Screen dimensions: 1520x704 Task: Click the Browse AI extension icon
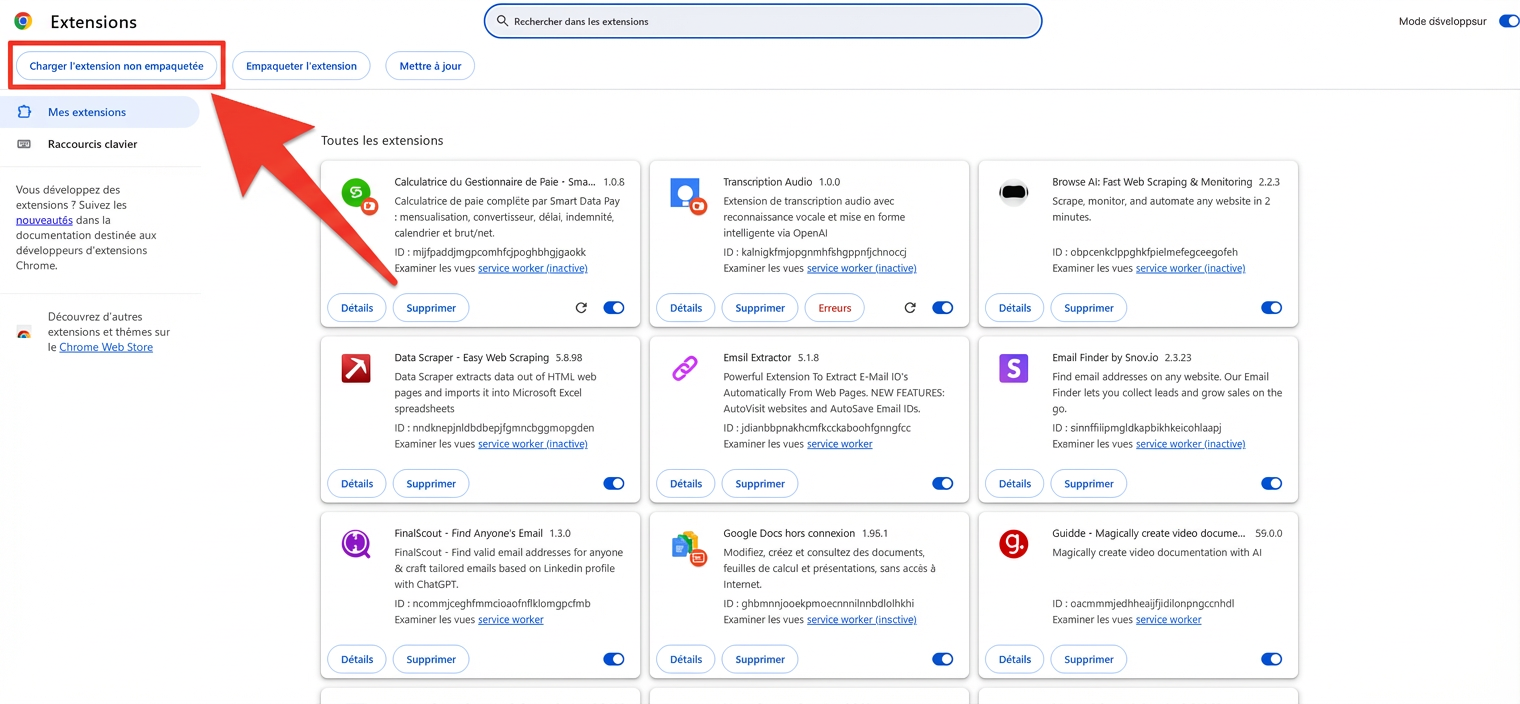click(1013, 193)
